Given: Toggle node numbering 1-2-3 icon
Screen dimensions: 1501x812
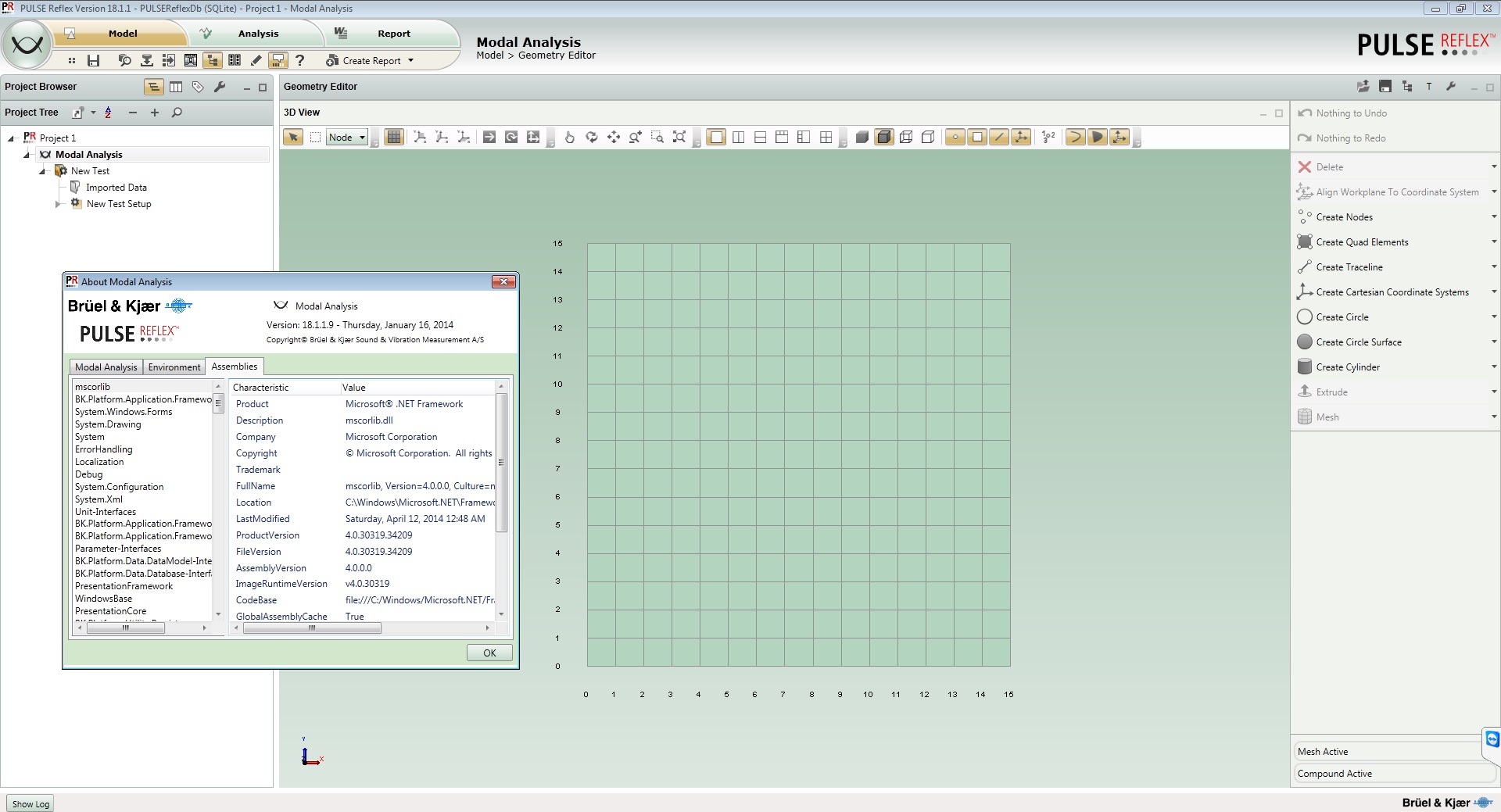Looking at the screenshot, I should point(1049,138).
